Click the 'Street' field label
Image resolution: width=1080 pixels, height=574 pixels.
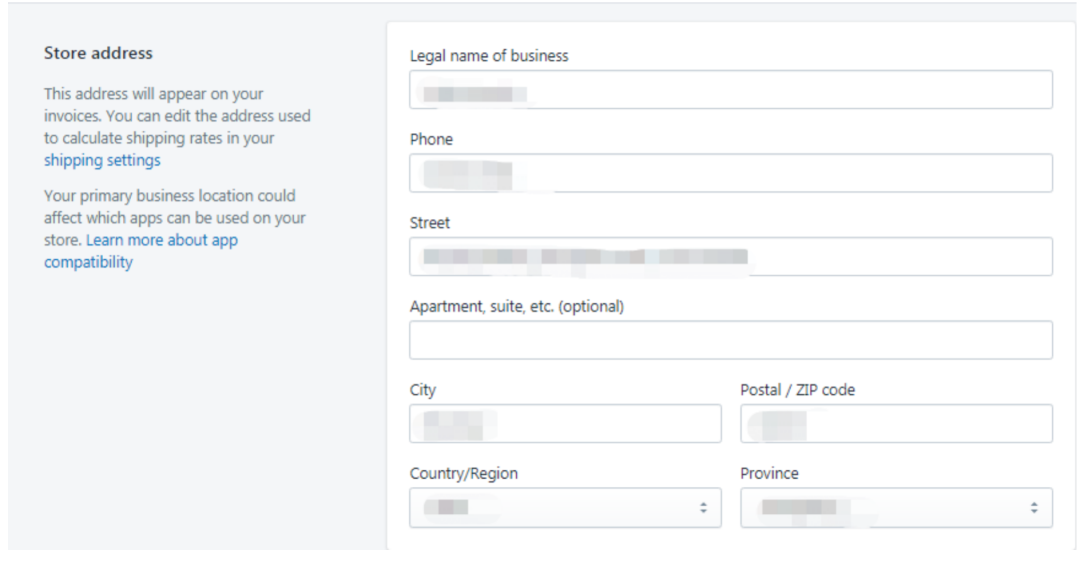tap(430, 223)
